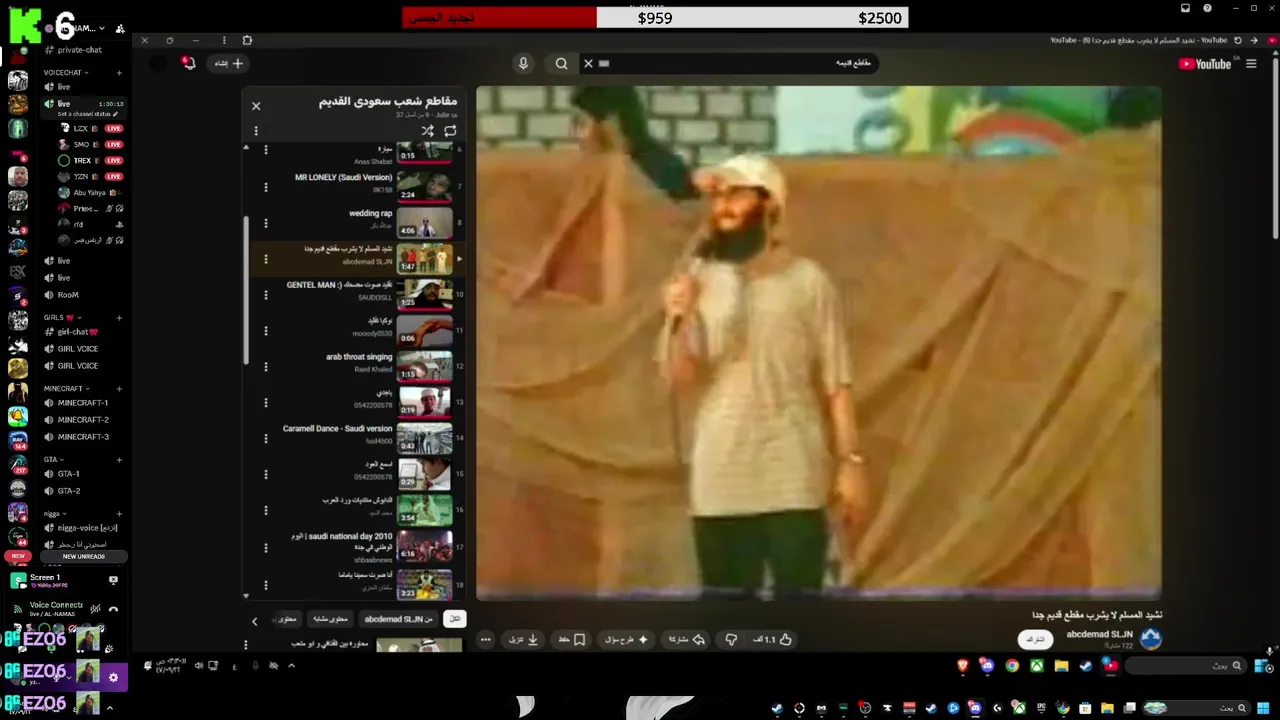The height and width of the screenshot is (720, 1280).
Task: Open abcdemad SLJN channel avatar
Action: click(x=1151, y=638)
